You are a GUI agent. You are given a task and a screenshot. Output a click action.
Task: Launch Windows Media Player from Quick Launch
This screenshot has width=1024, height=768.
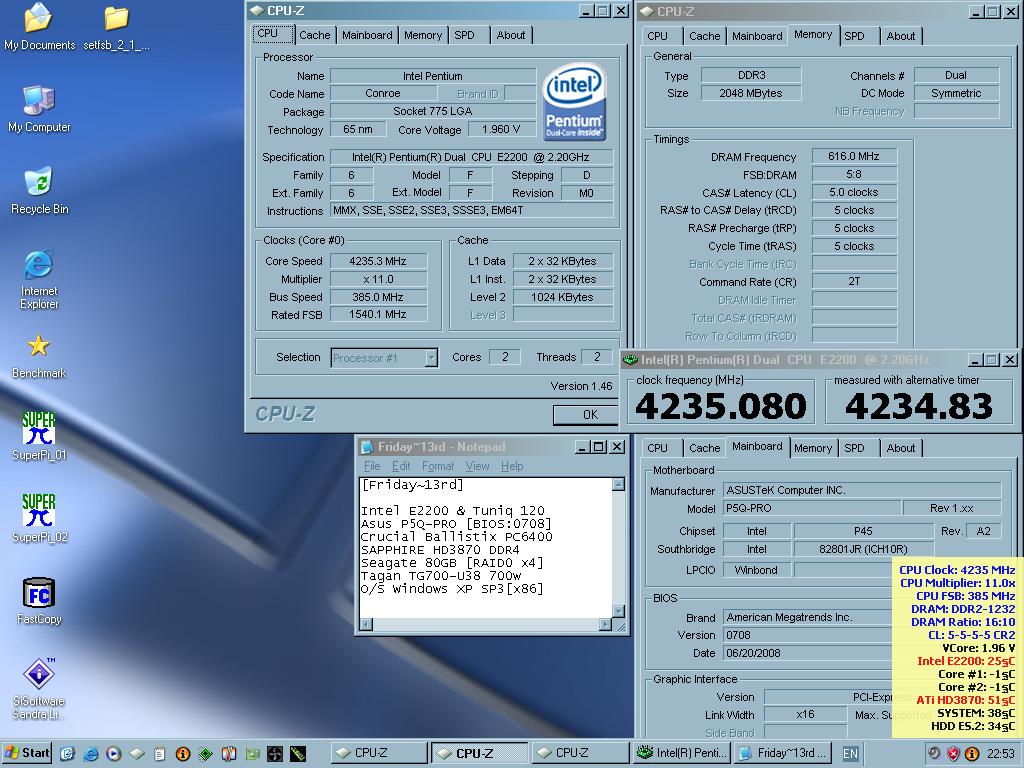[x=114, y=754]
